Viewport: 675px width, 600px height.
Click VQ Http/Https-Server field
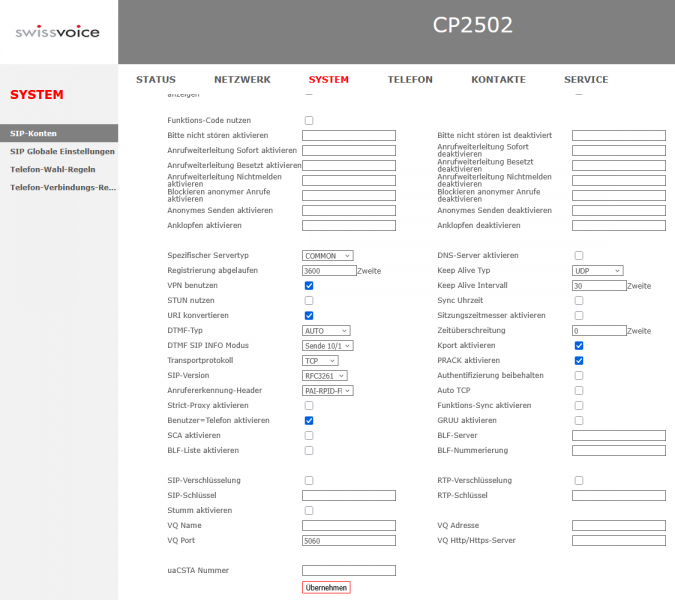[x=619, y=541]
